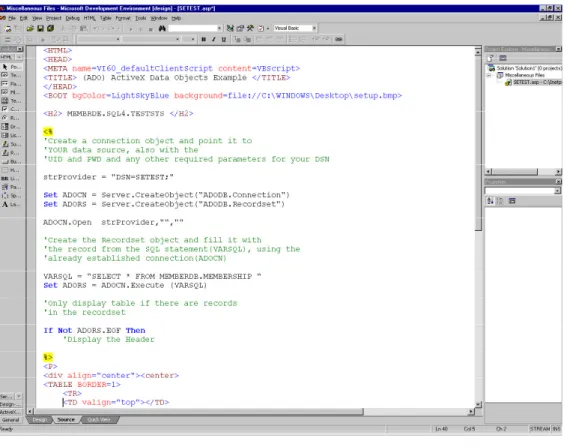
Task: Click the Save All icon
Action: (x=50, y=28)
